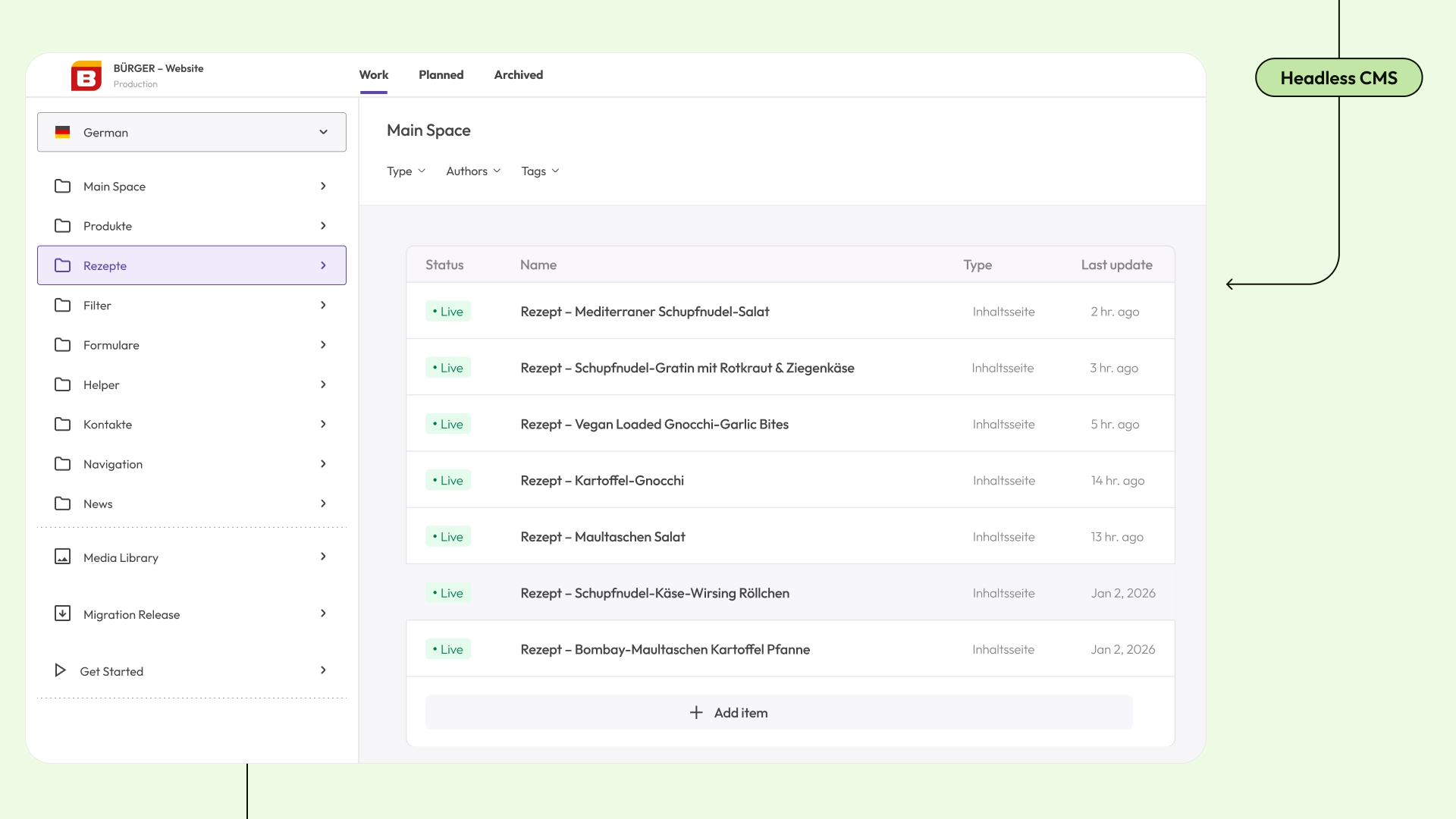Switch to the Planned tab
This screenshot has width=1456, height=819.
tap(441, 74)
